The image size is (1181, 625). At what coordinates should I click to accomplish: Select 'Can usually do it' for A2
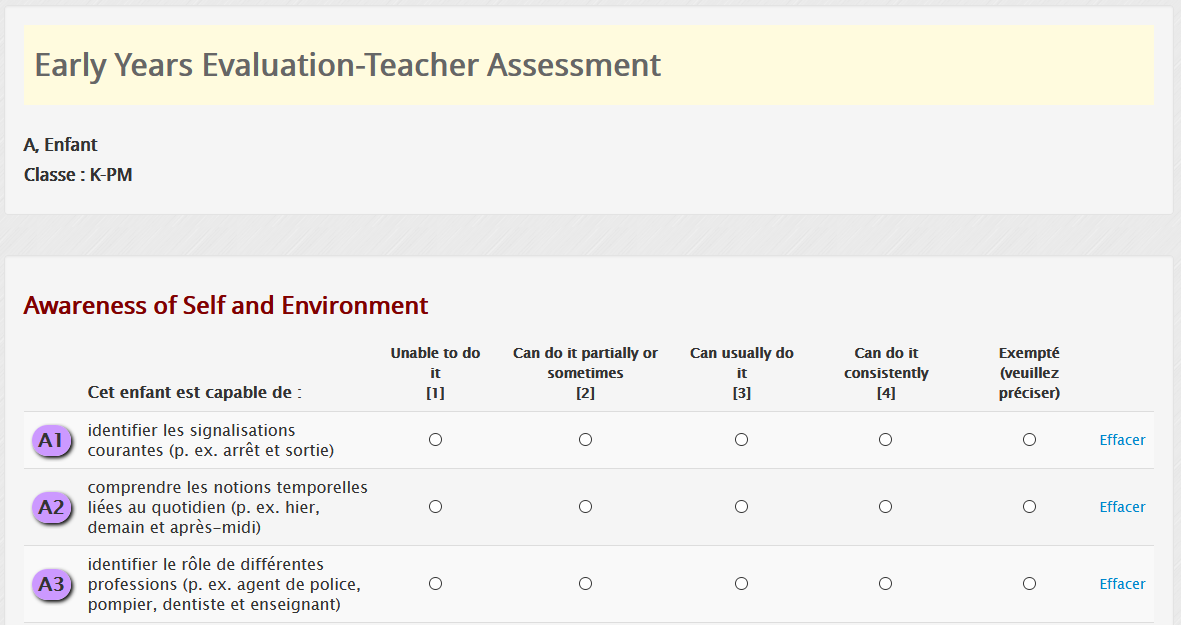(x=742, y=507)
